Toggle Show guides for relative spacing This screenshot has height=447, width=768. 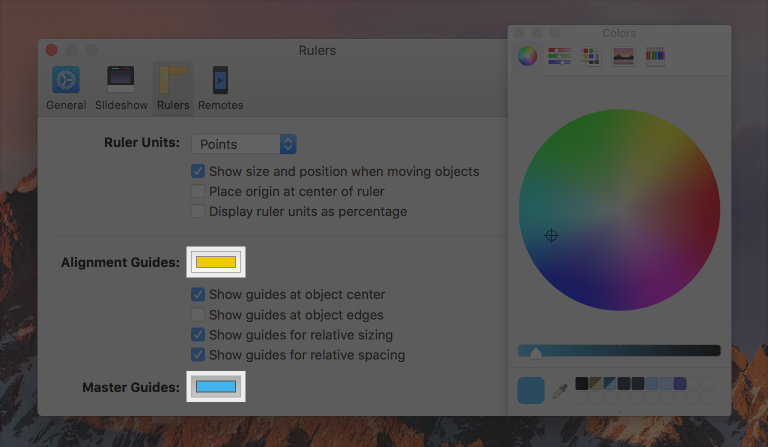(198, 355)
